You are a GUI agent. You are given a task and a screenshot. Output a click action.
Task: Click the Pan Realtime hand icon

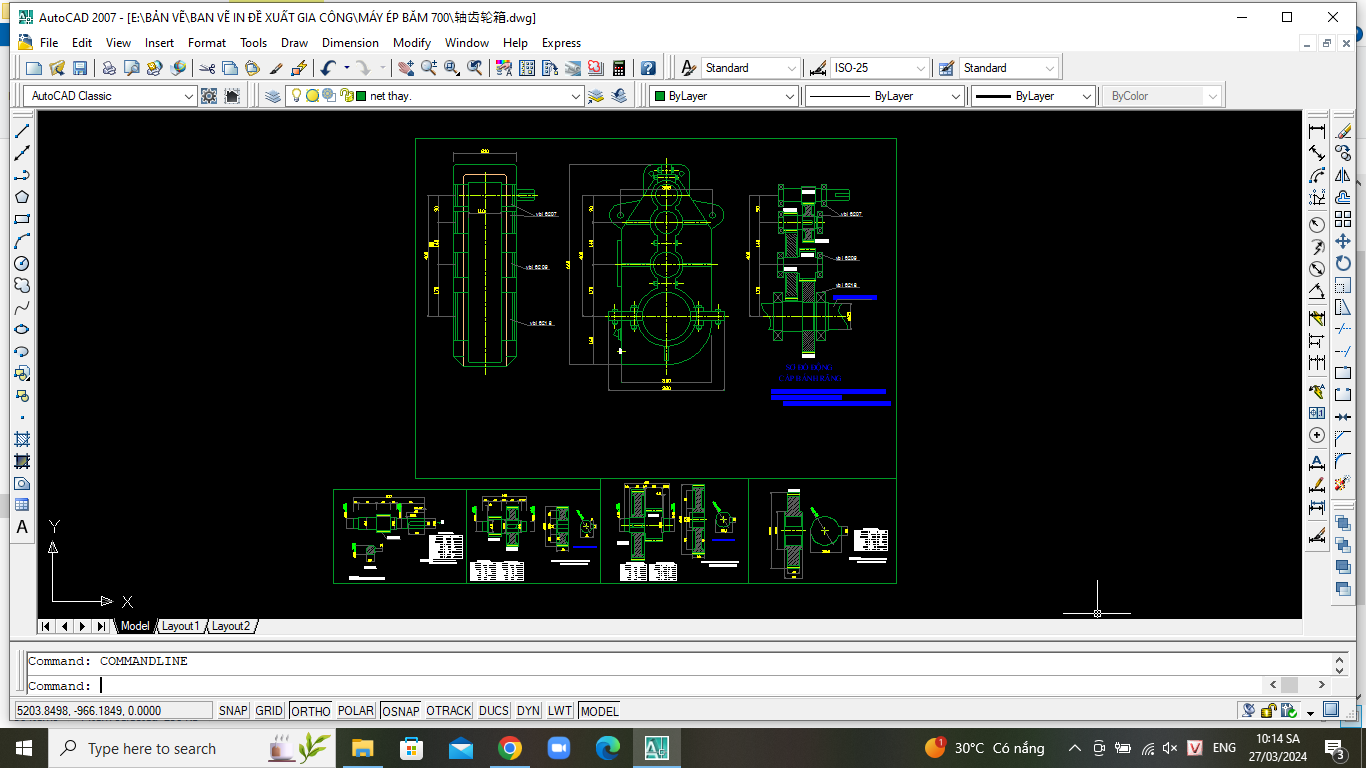pyautogui.click(x=406, y=68)
